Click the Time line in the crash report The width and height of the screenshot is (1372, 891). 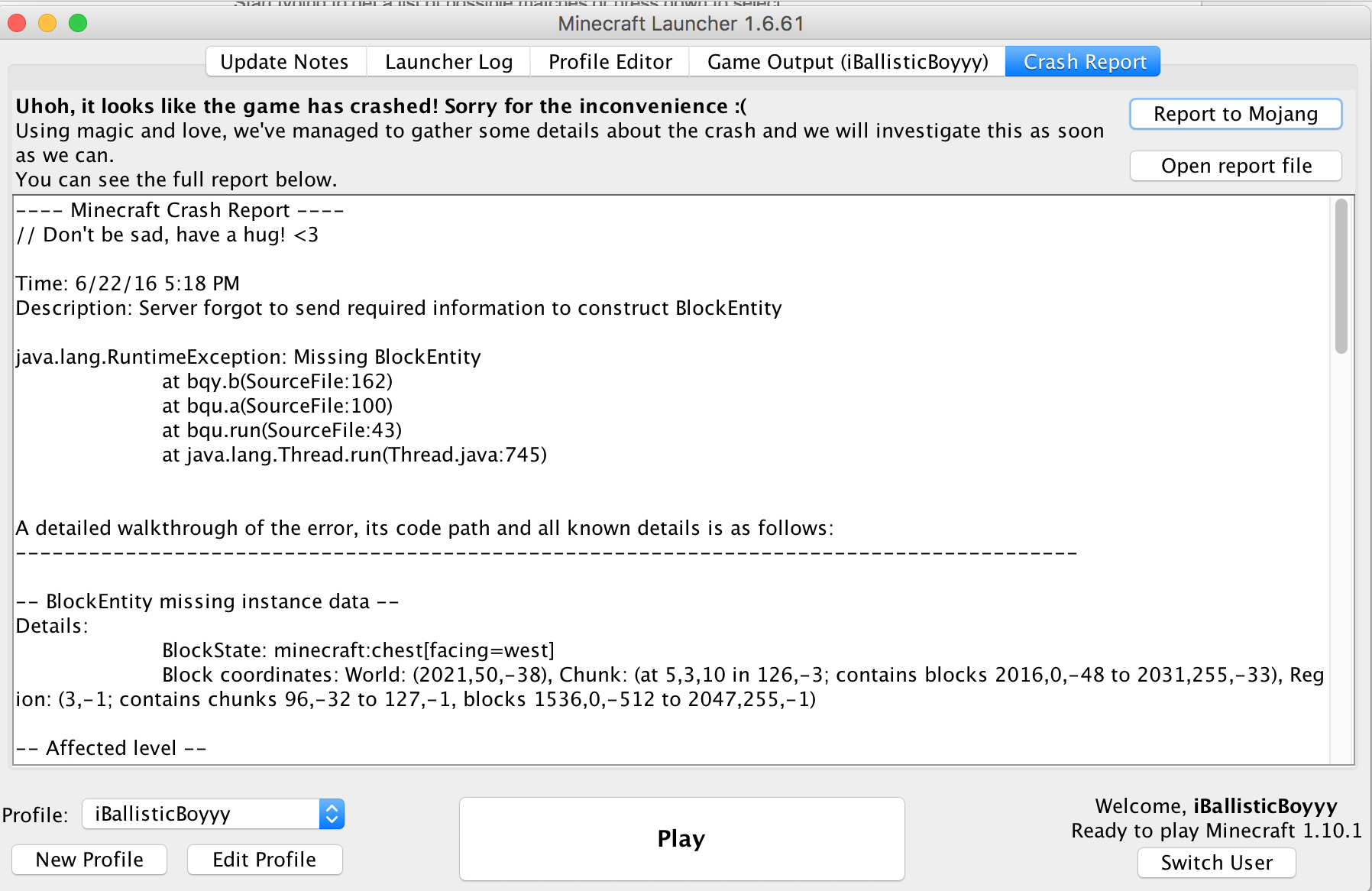(128, 283)
